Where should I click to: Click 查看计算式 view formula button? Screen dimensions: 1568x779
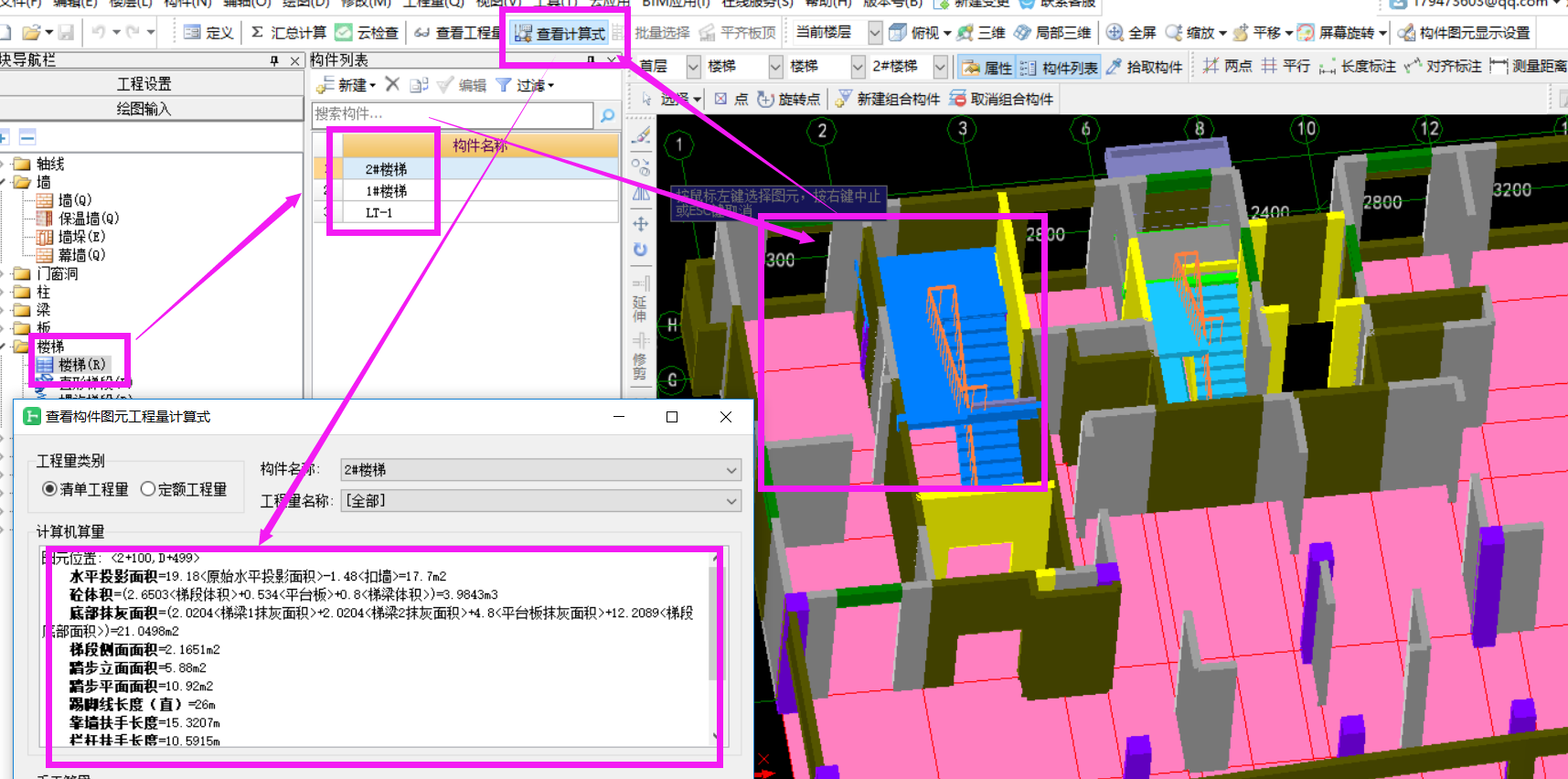[560, 34]
